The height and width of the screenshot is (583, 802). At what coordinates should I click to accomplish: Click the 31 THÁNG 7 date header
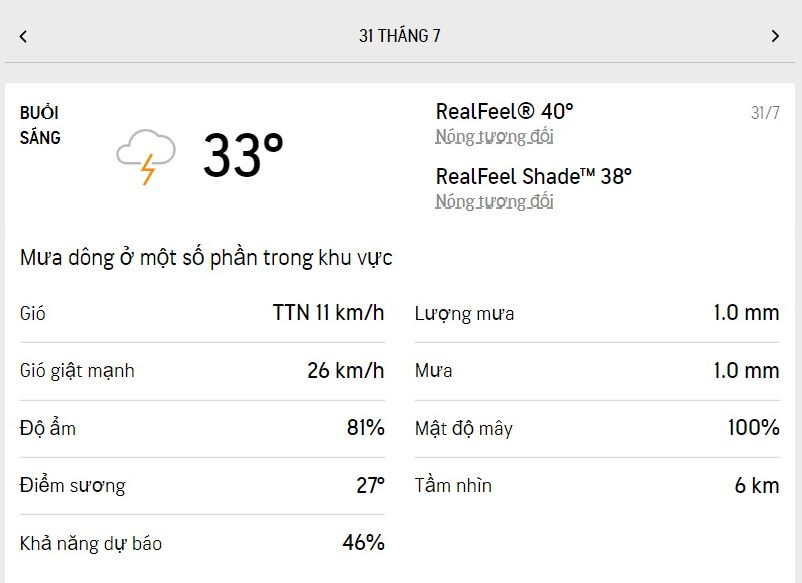[400, 36]
